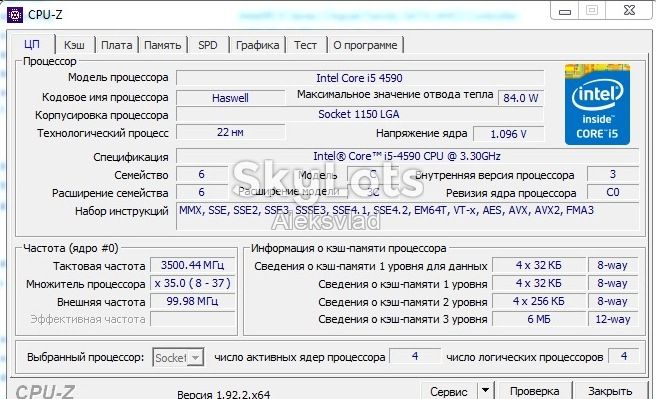Click the bus speed value 99.98 МГц

pyautogui.click(x=192, y=301)
